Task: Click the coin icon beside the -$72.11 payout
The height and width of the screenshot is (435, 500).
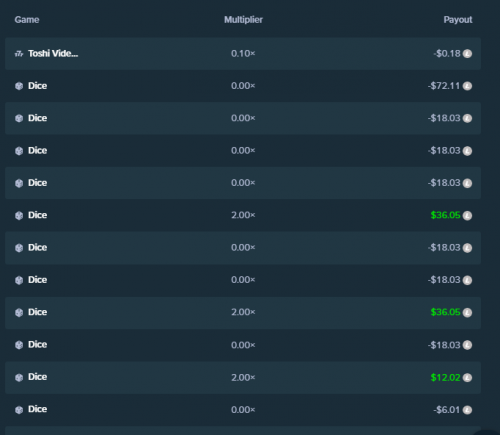Action: [467, 86]
